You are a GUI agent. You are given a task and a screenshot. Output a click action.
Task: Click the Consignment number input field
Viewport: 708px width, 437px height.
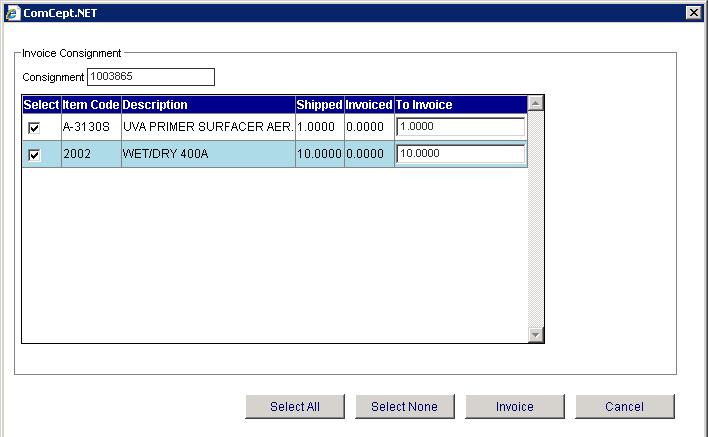(151, 77)
